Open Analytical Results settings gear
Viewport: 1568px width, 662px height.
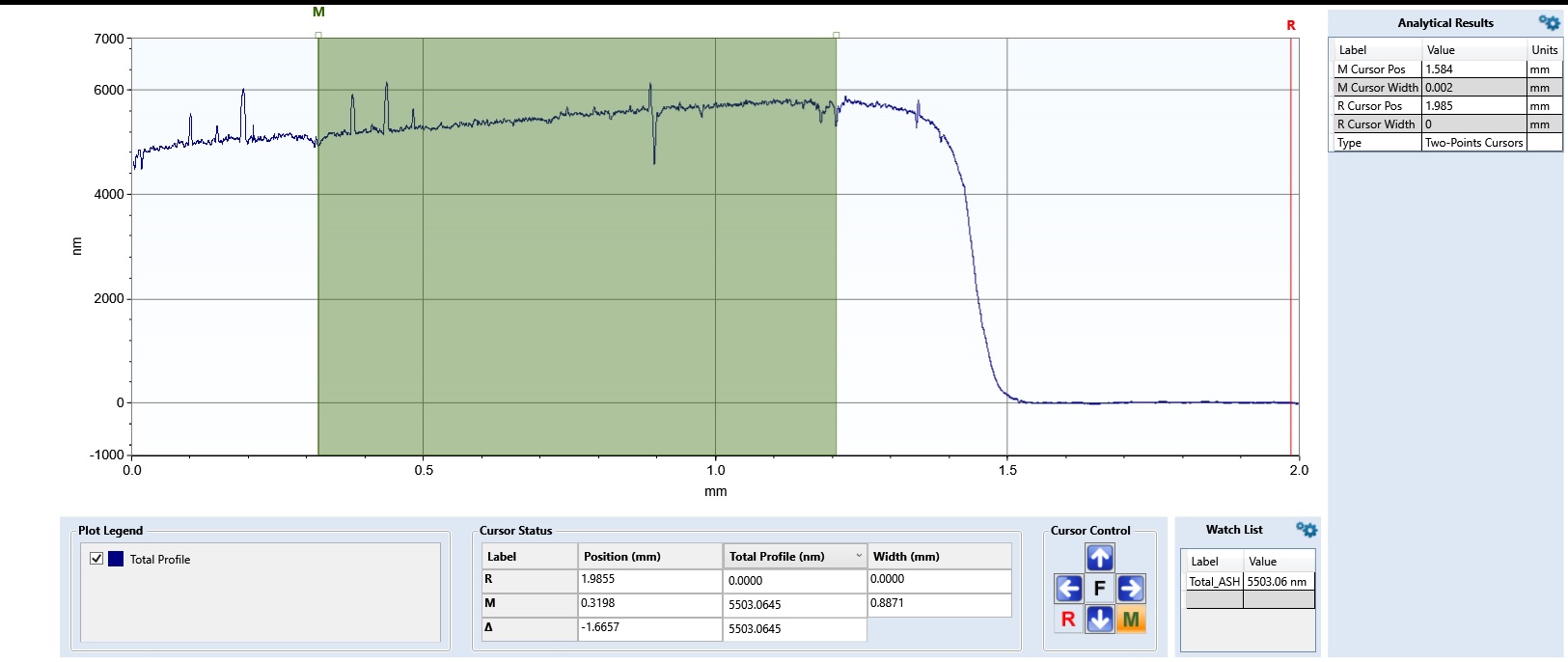tap(1549, 22)
